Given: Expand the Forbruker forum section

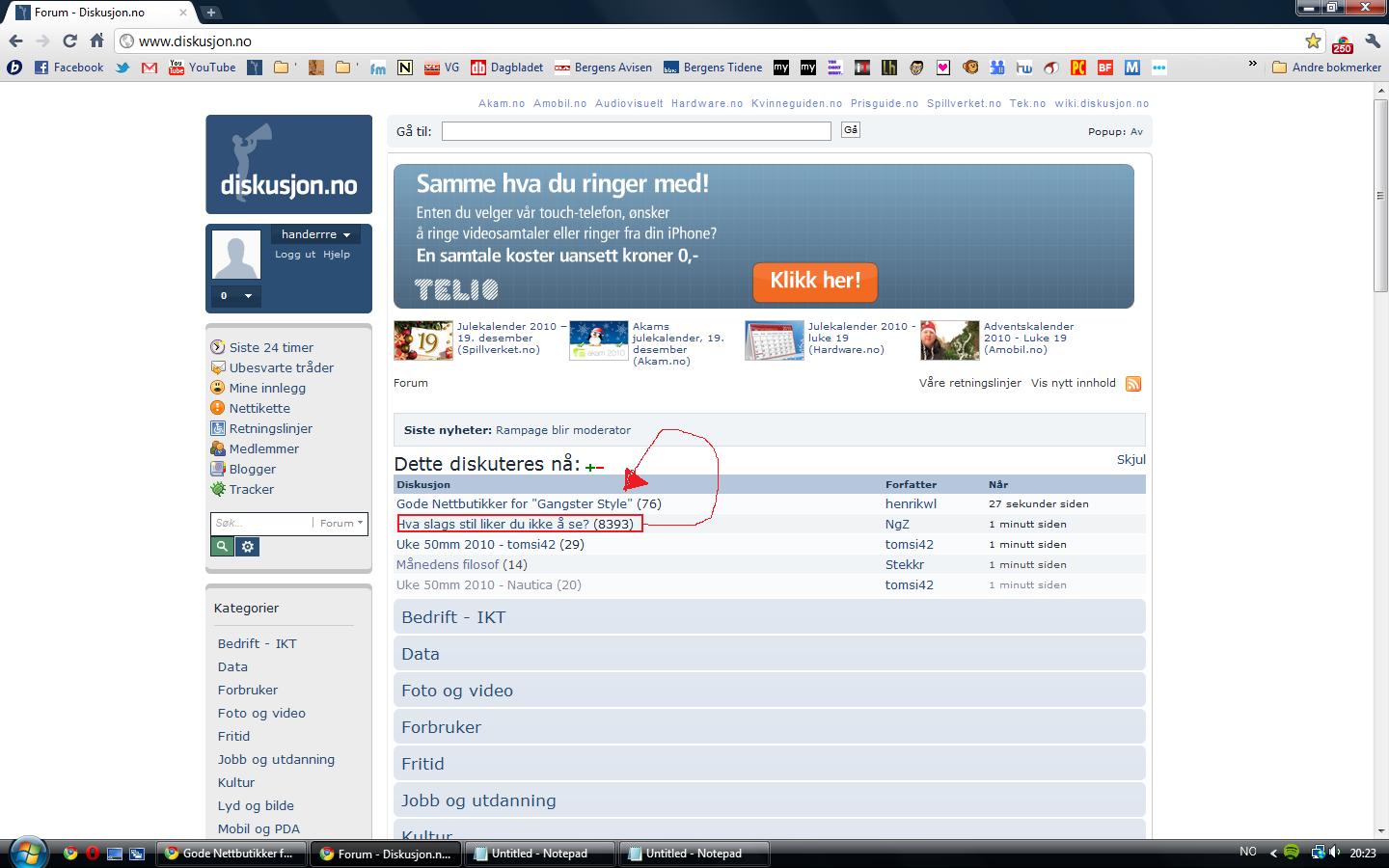Looking at the screenshot, I should click(x=769, y=727).
